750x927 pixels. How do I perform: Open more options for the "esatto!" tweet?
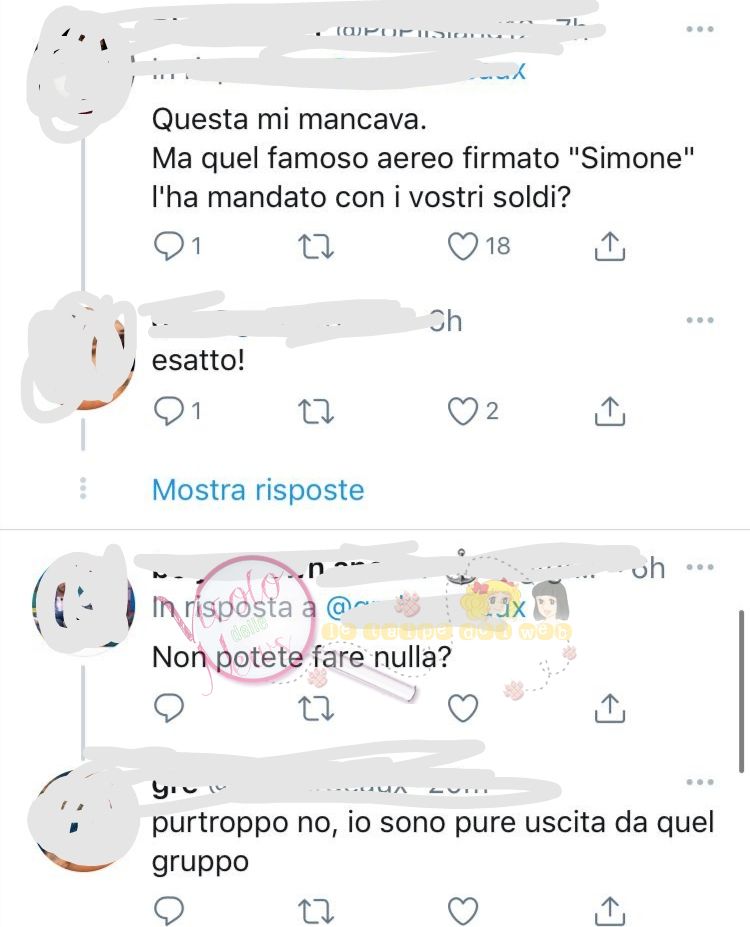(x=700, y=320)
